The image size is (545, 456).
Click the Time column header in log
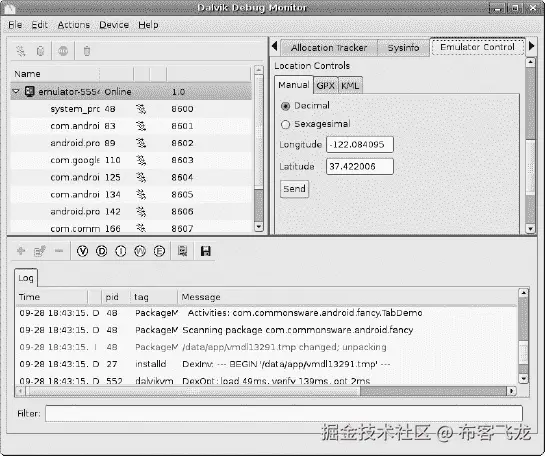52,297
